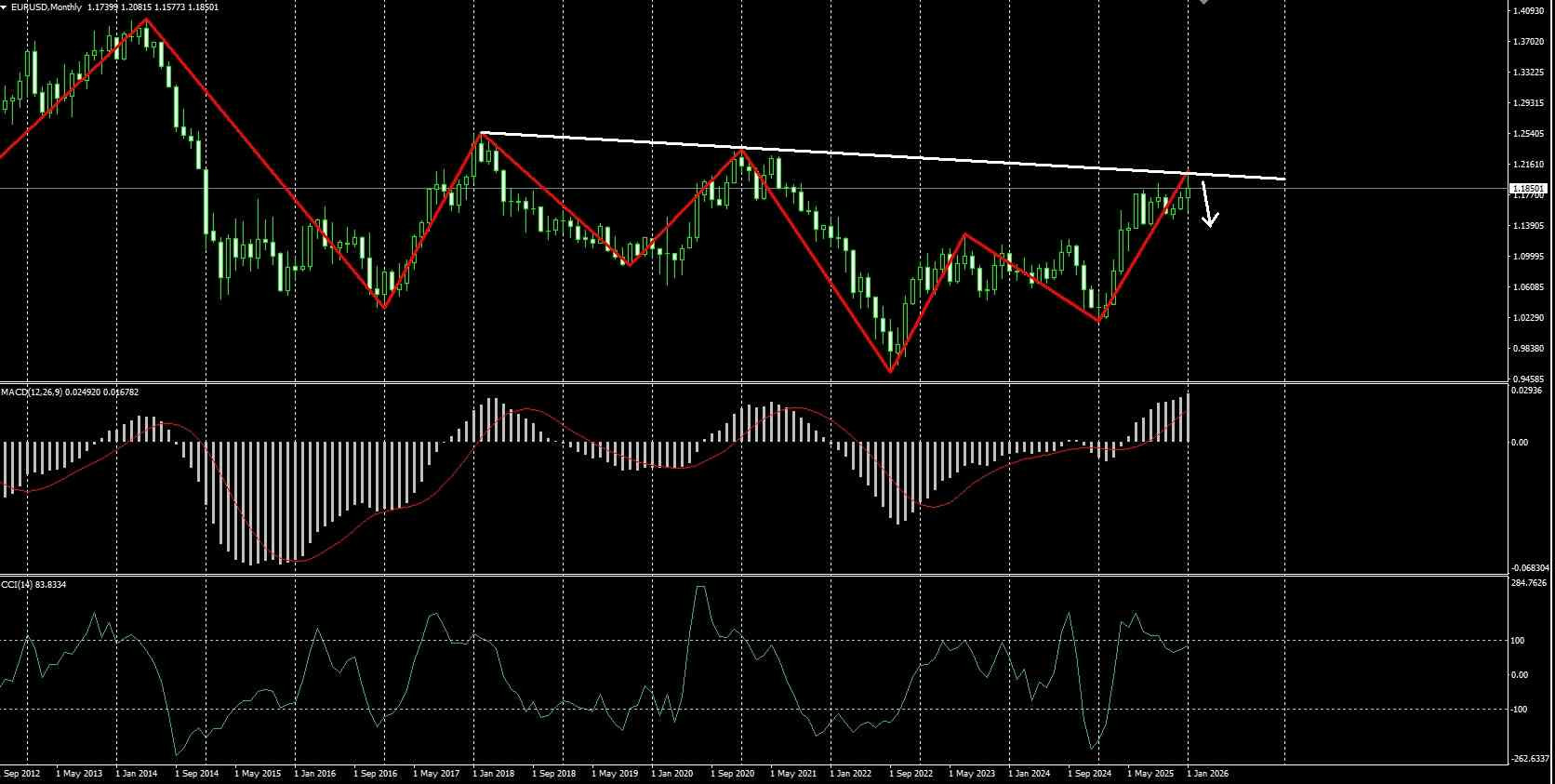The width and height of the screenshot is (1555, 784).
Task: Click the 1 Jan 2014 date label
Action: pyautogui.click(x=137, y=773)
